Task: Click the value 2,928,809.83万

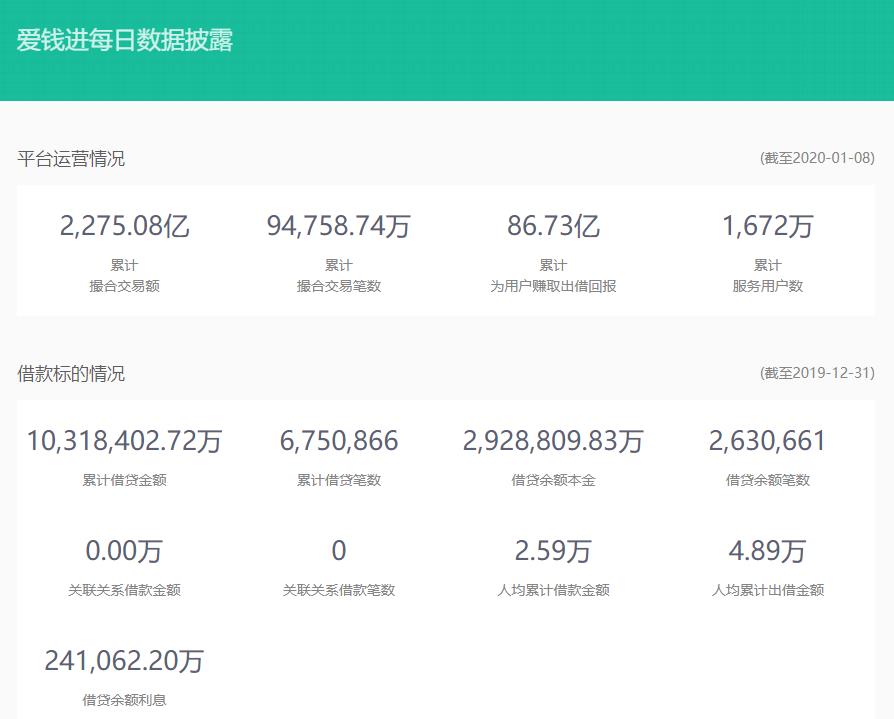Action: (x=553, y=441)
